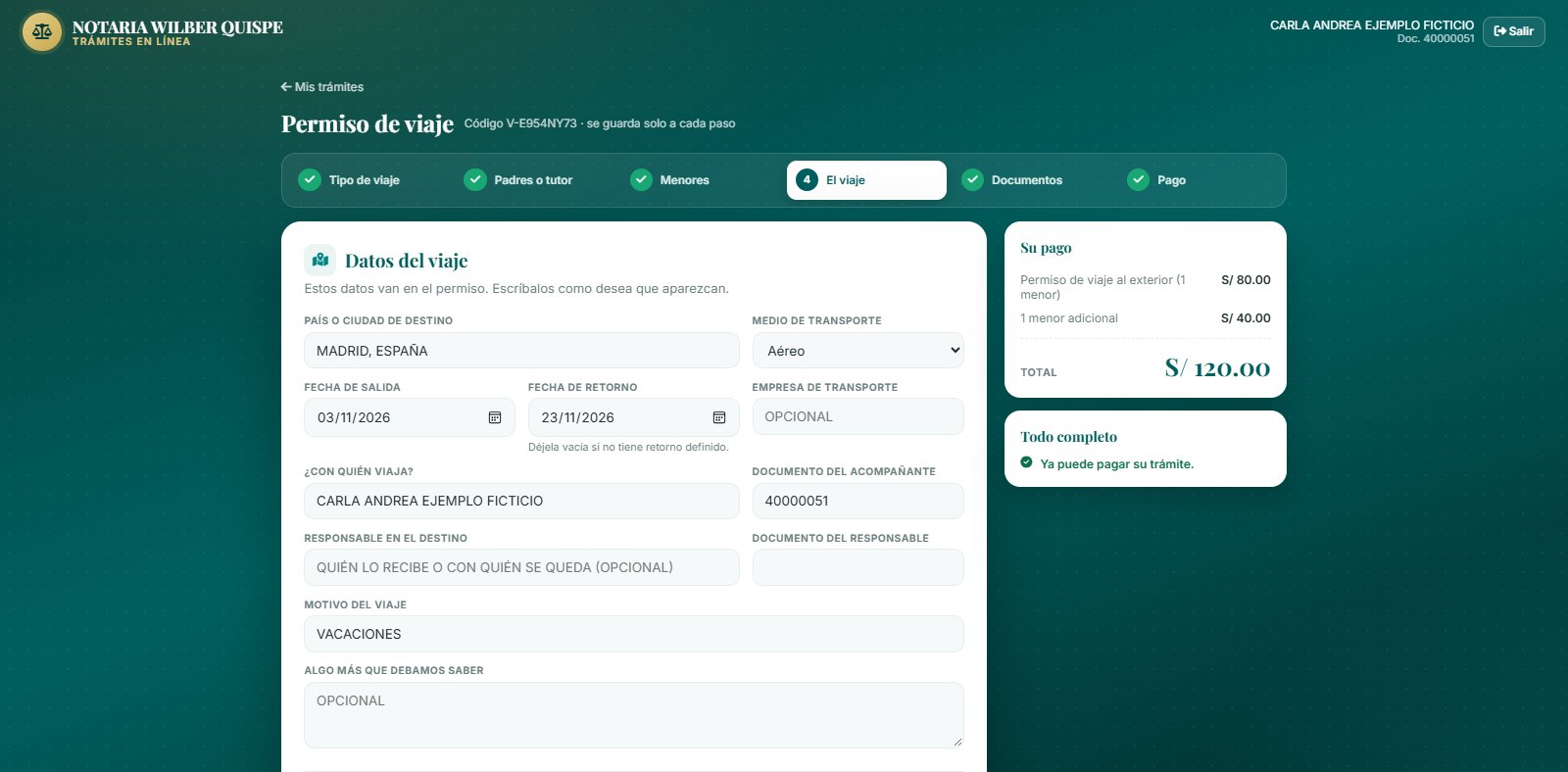Click the Fecha de salida date field
The height and width of the screenshot is (772, 1568).
[410, 417]
